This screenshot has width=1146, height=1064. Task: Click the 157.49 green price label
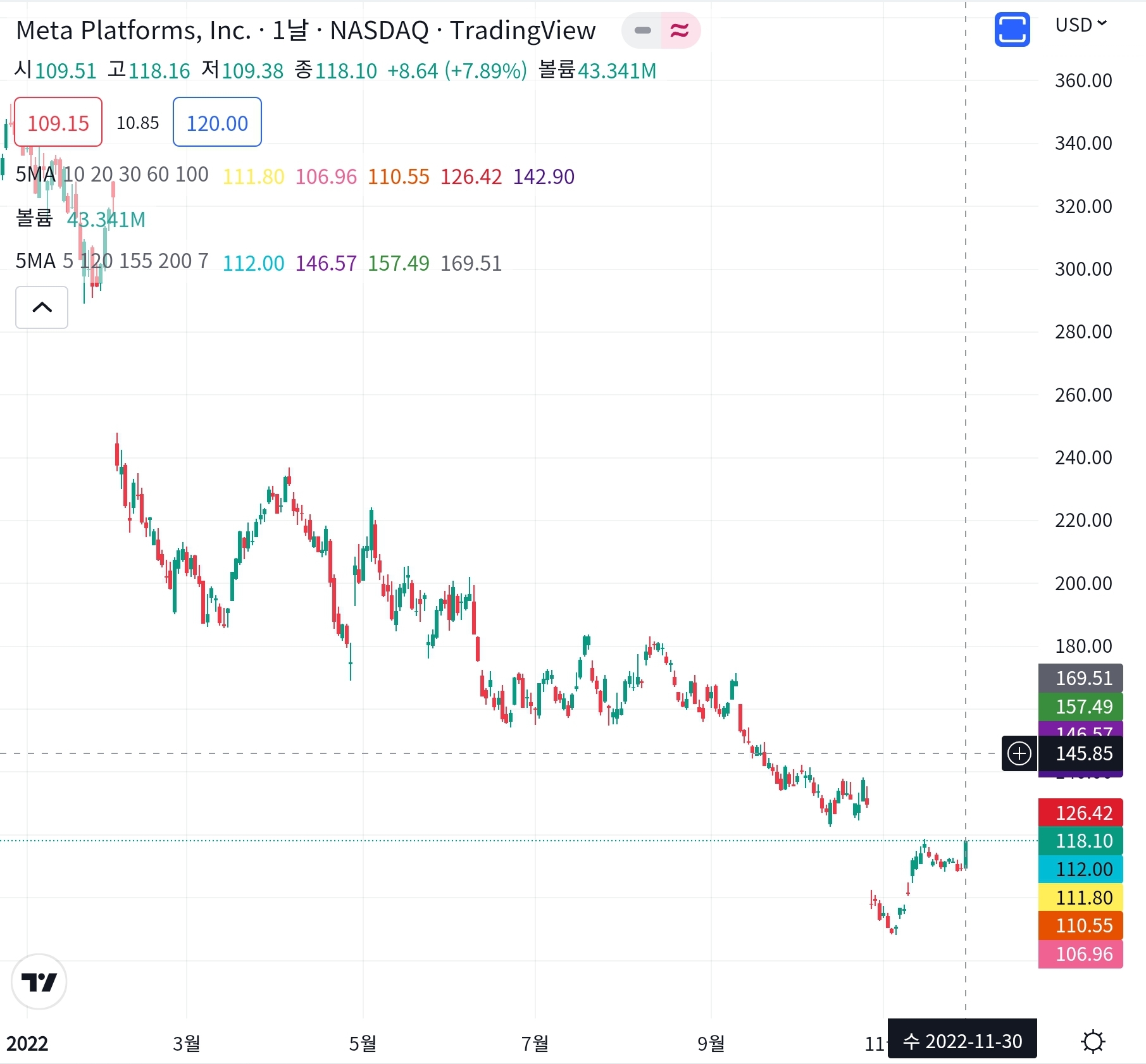(x=1081, y=707)
